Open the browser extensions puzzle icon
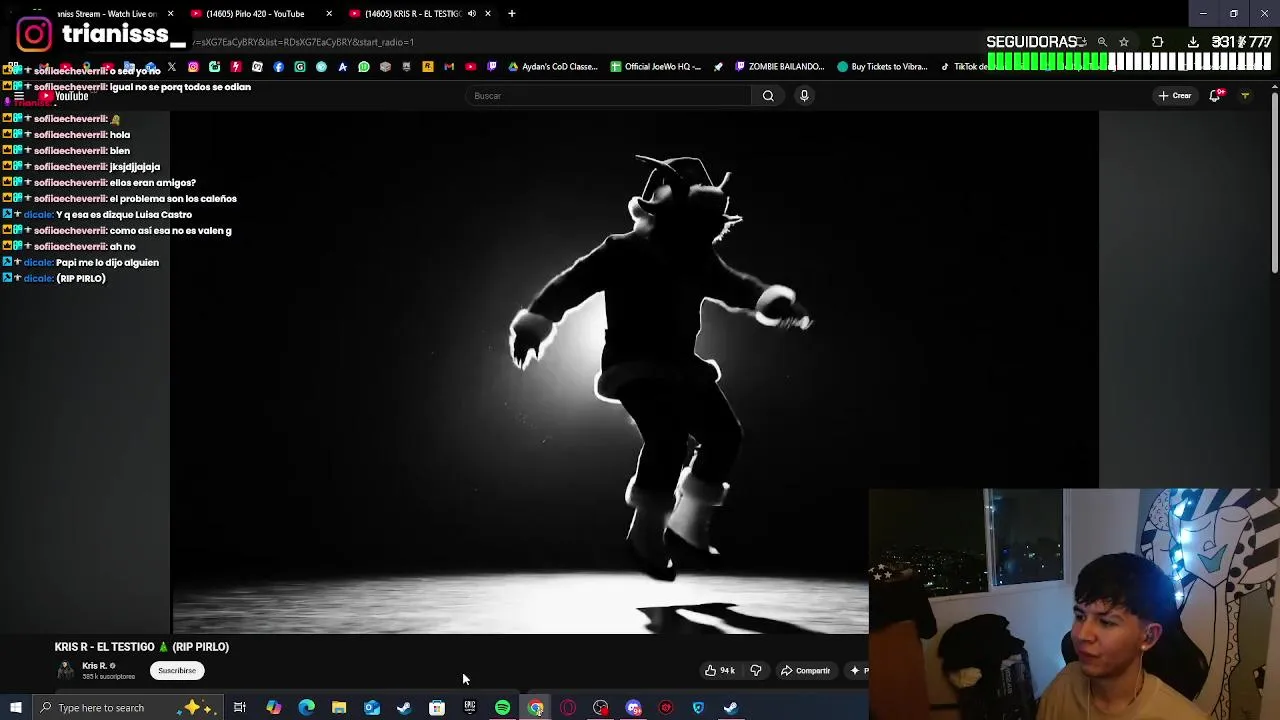 click(1158, 42)
